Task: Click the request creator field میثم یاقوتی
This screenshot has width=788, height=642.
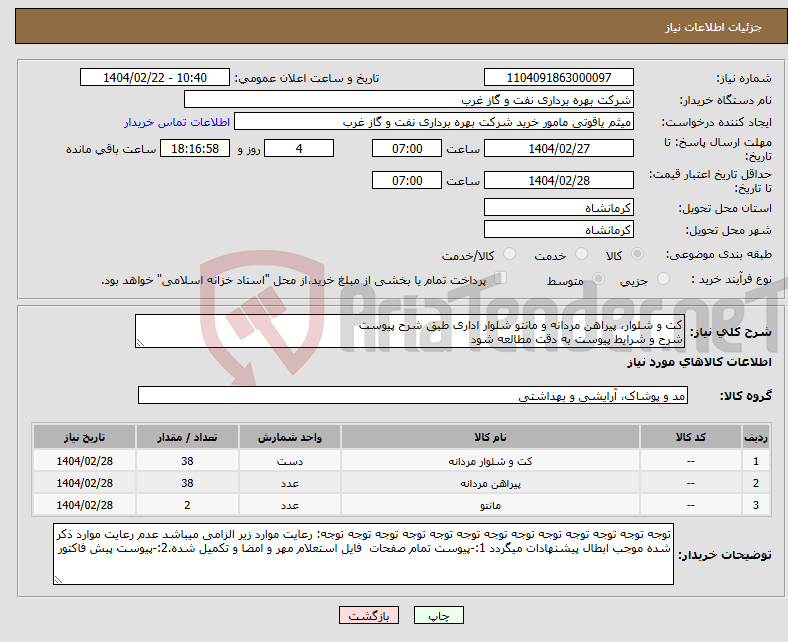Action: pyautogui.click(x=434, y=122)
